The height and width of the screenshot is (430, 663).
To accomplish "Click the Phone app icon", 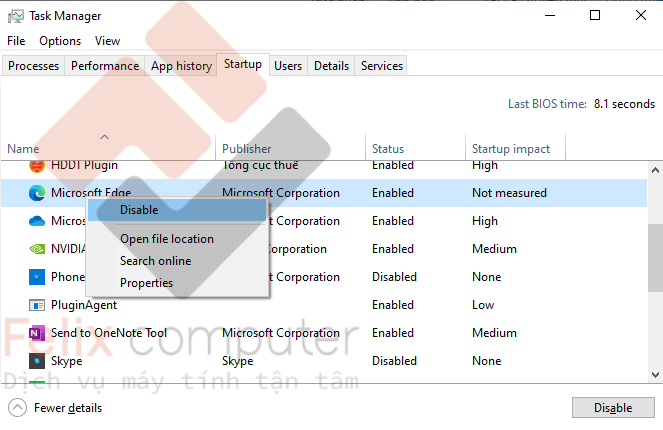I will [x=37, y=277].
